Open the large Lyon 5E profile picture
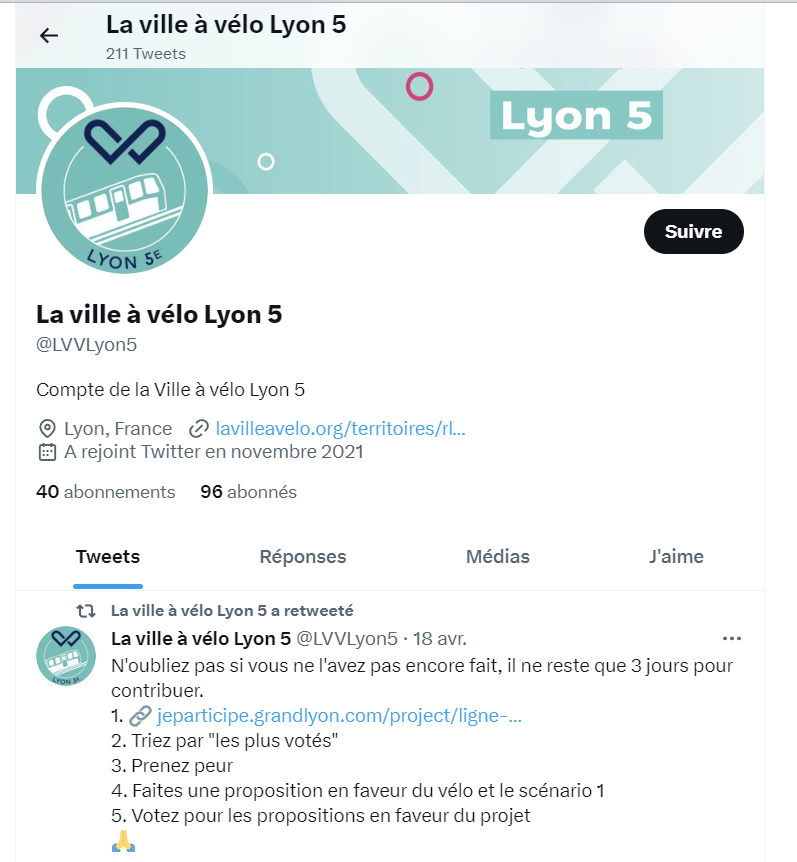 click(125, 189)
